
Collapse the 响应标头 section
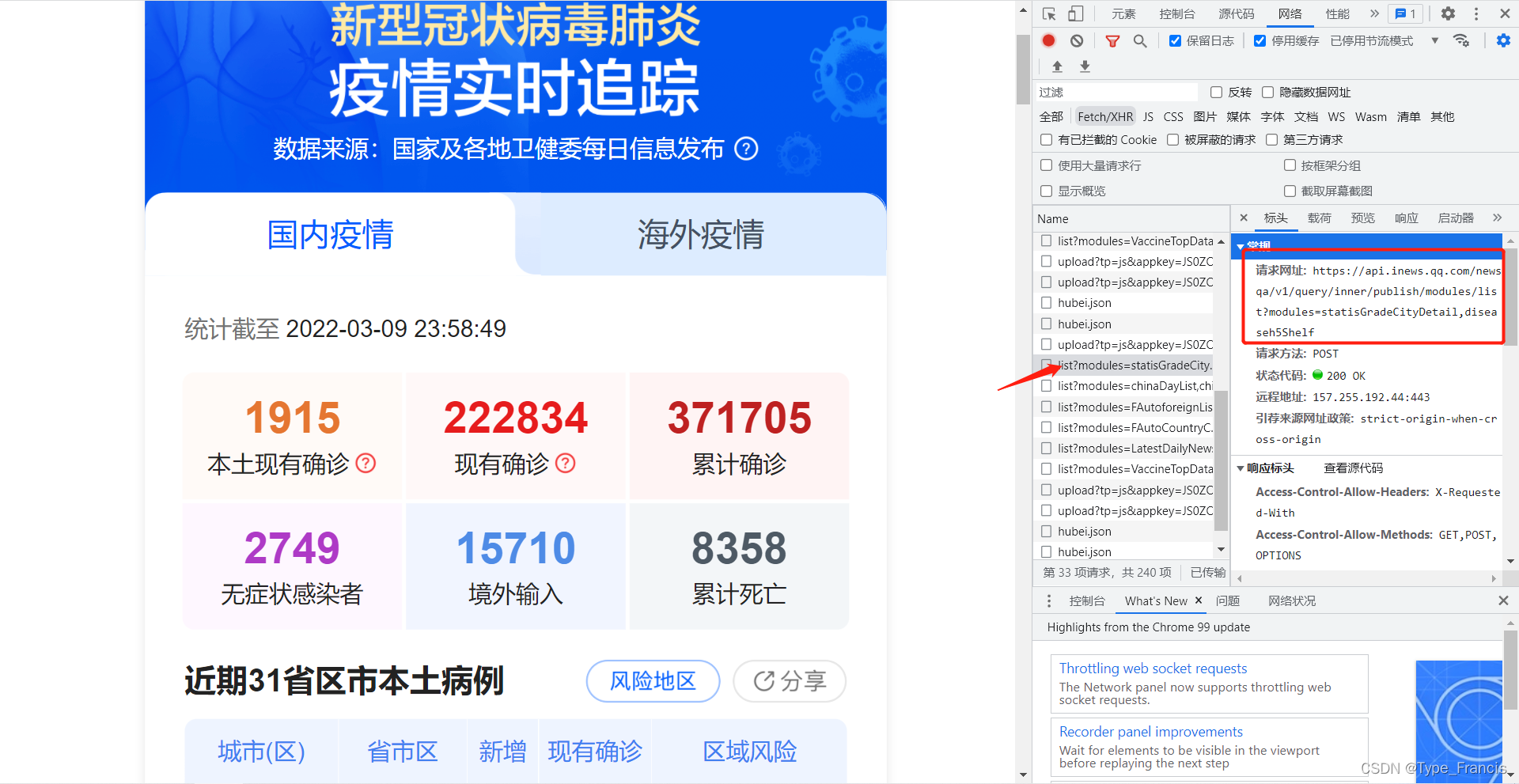(1241, 468)
